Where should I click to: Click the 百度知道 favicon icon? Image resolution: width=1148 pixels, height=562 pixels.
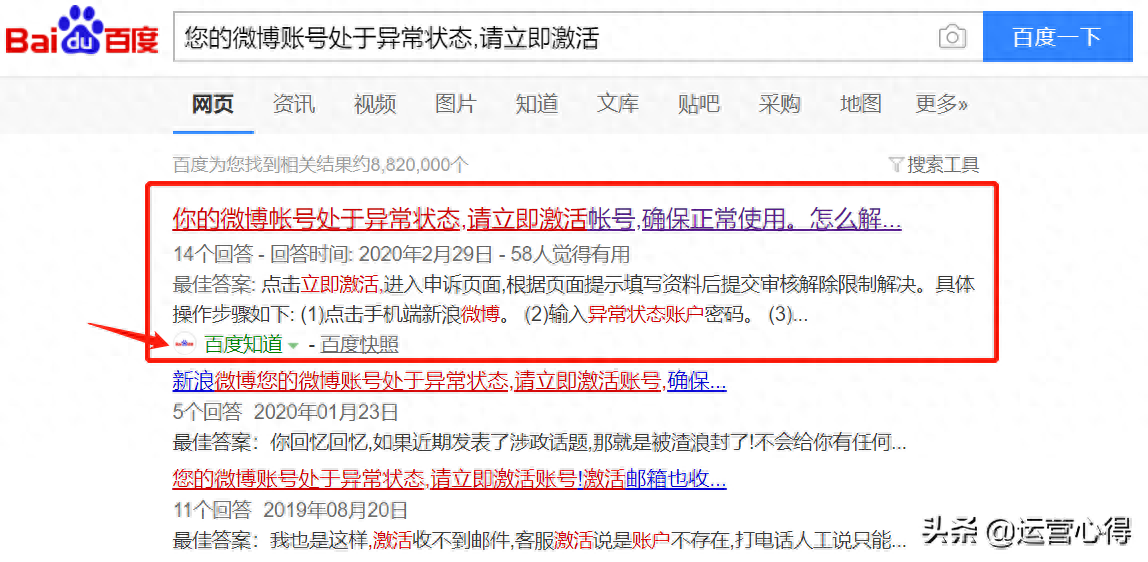click(x=184, y=345)
